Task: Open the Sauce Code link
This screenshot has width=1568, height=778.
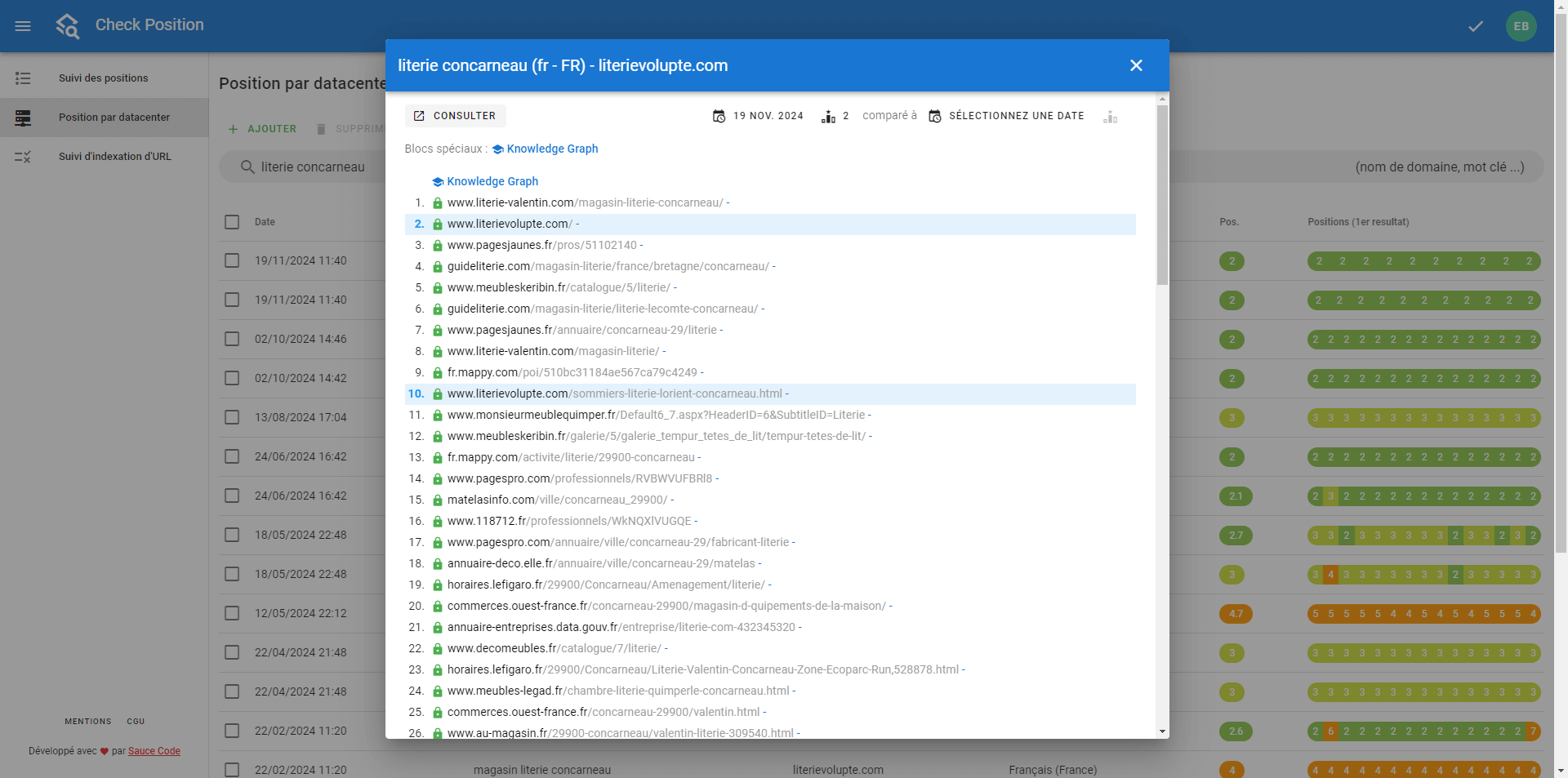Action: click(x=154, y=751)
